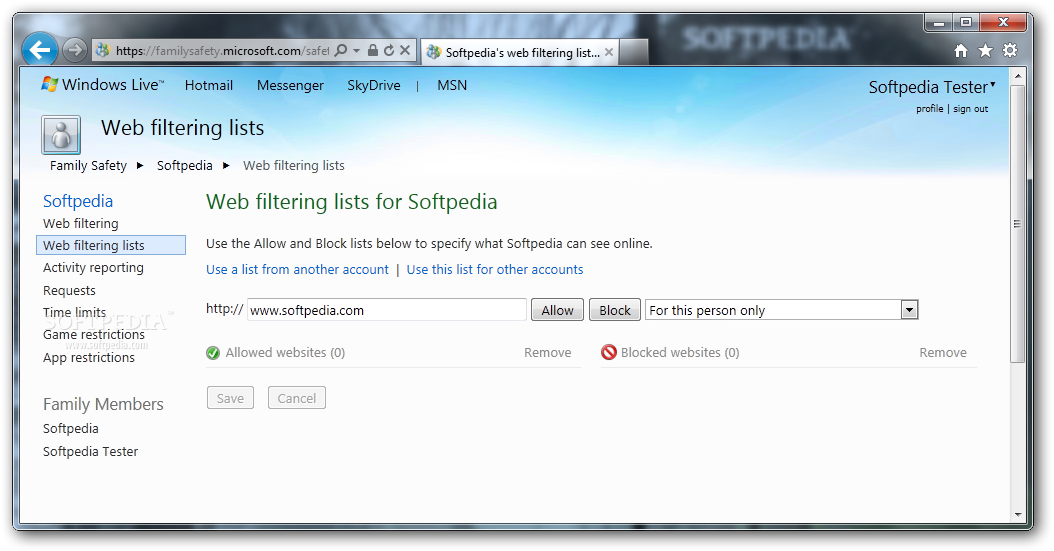Stop loading with the X icon in address bar
The height and width of the screenshot is (551, 1054).
pos(405,50)
